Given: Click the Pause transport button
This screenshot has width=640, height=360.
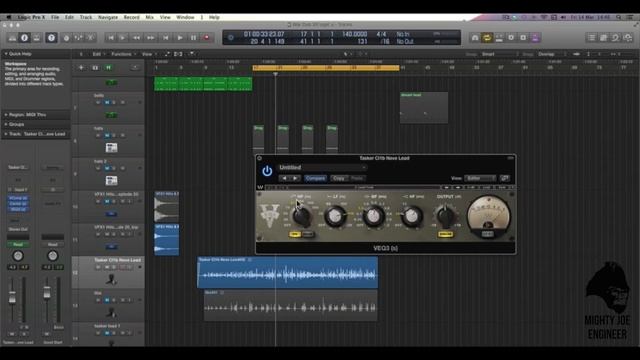Looking at the screenshot, I should pyautogui.click(x=193, y=38).
